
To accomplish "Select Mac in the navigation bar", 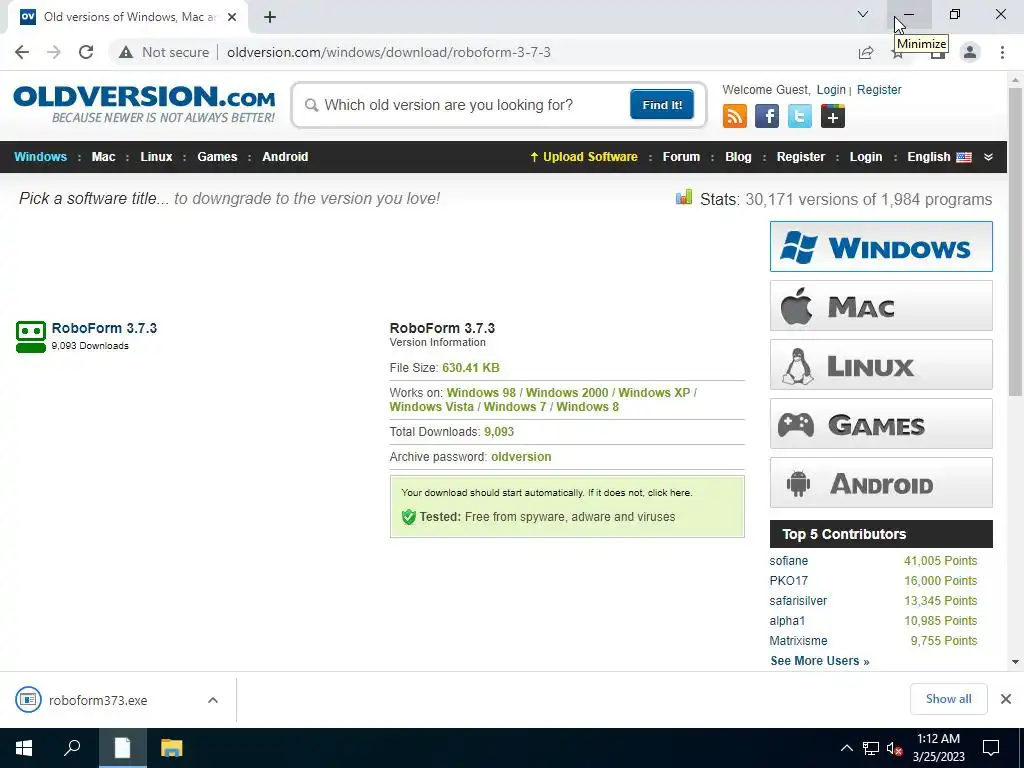I will pos(103,157).
